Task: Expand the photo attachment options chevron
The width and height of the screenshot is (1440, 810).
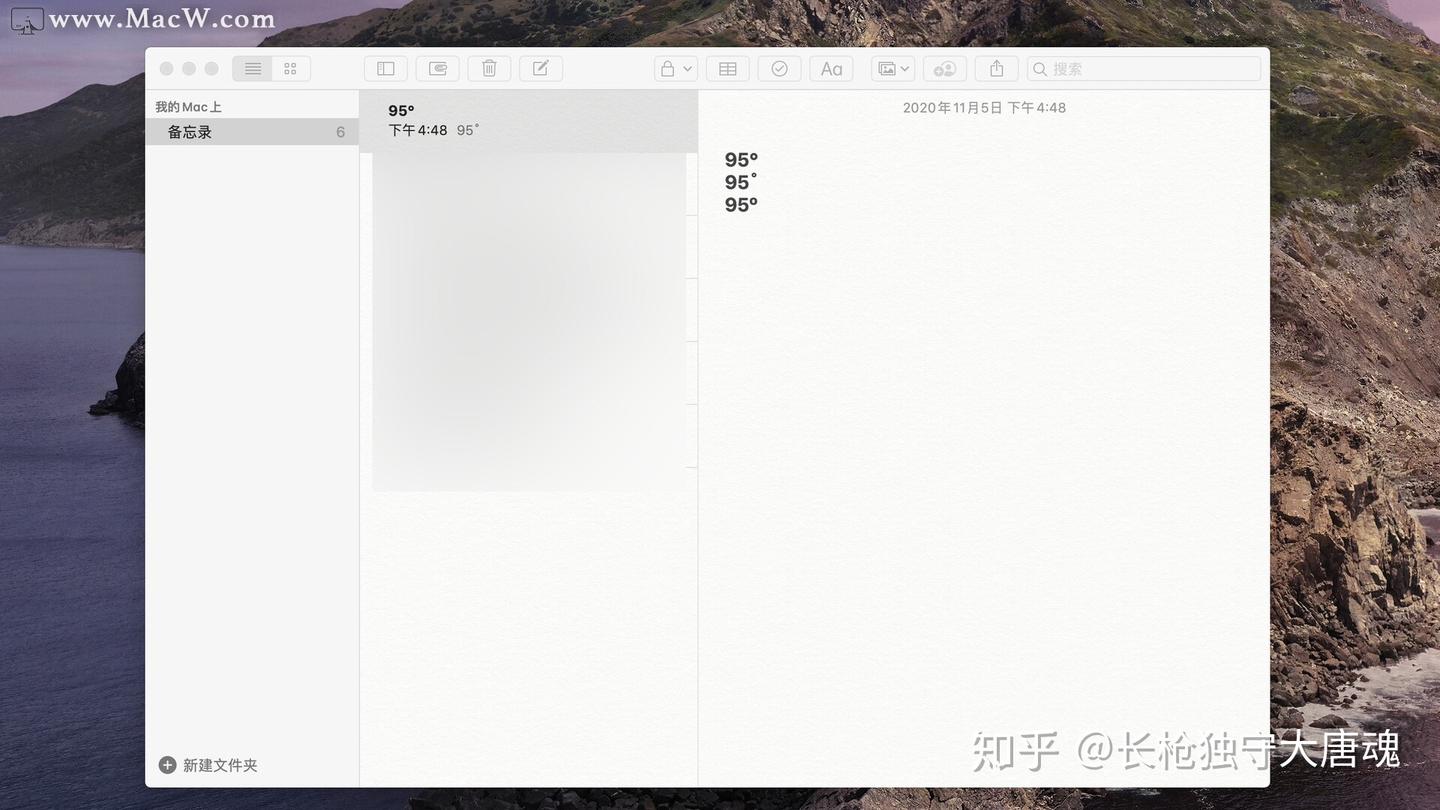Action: click(x=906, y=69)
